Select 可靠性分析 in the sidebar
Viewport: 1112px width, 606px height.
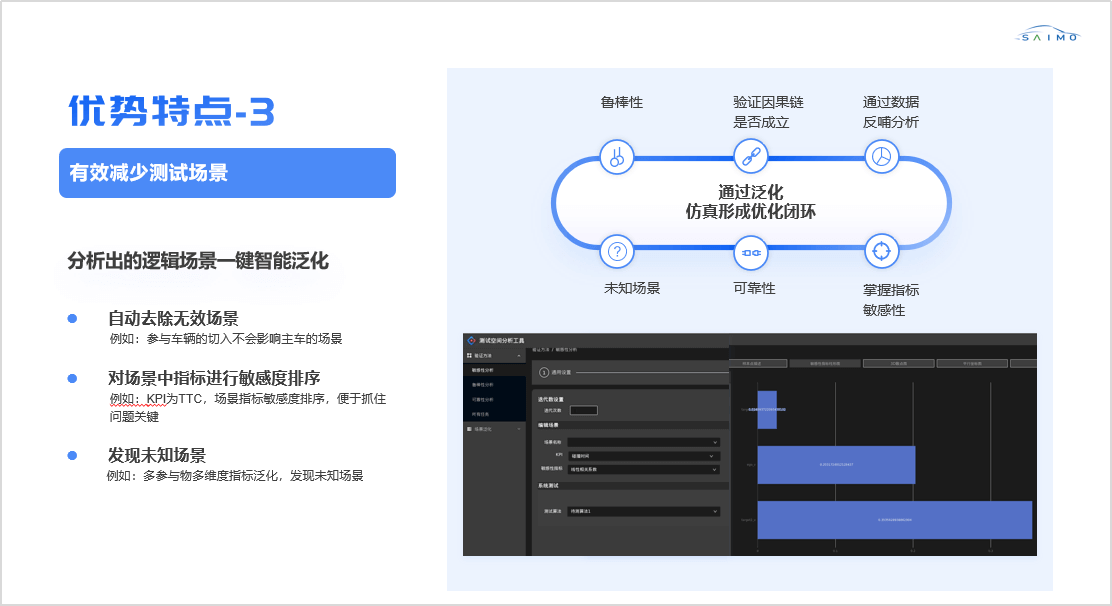tap(484, 398)
